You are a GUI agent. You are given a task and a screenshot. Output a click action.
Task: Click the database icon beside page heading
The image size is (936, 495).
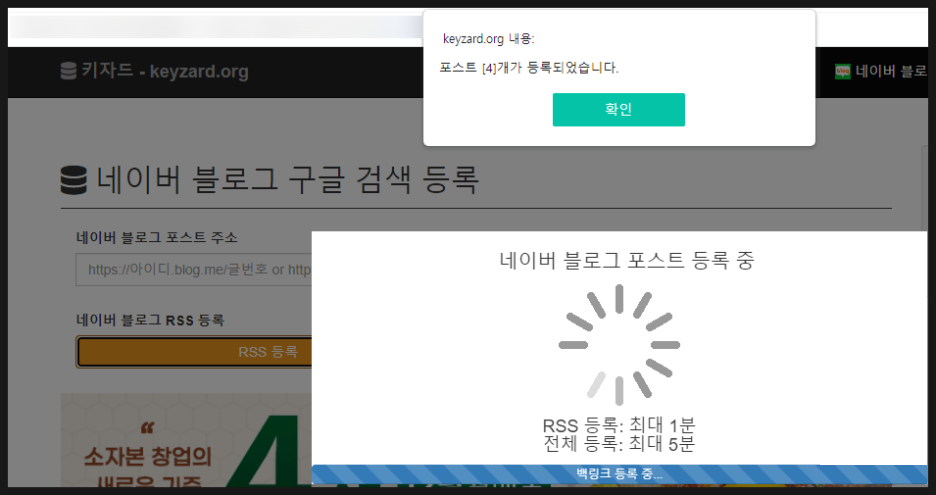[x=73, y=180]
